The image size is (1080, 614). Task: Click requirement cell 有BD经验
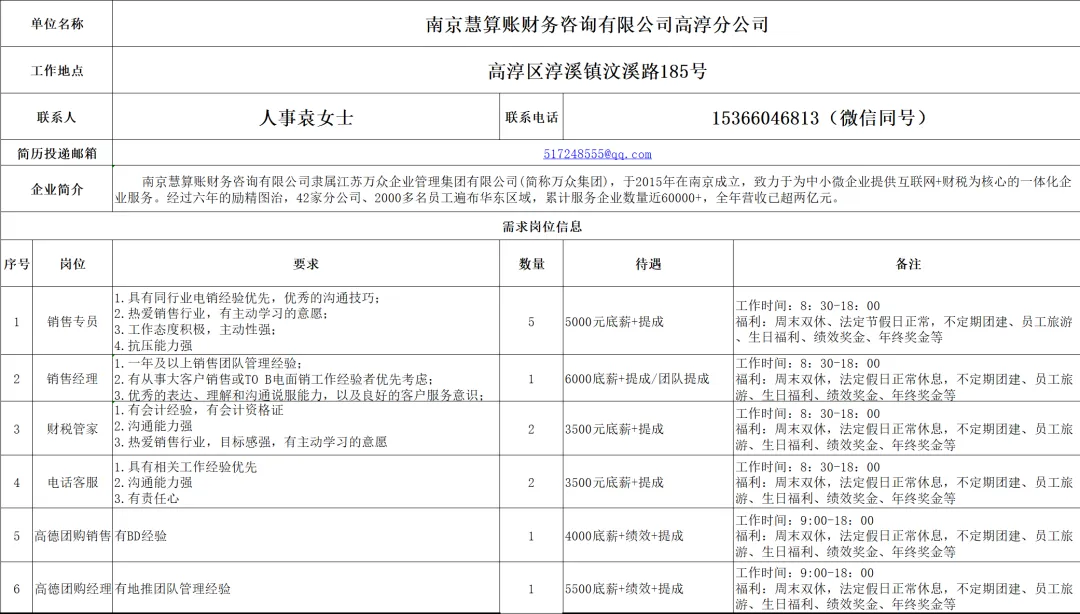pyautogui.click(x=306, y=535)
